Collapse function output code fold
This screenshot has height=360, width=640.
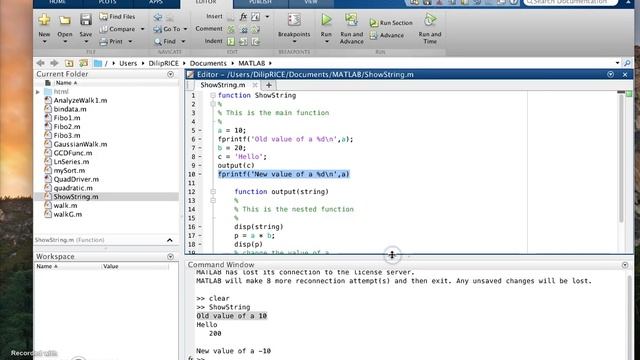click(213, 192)
